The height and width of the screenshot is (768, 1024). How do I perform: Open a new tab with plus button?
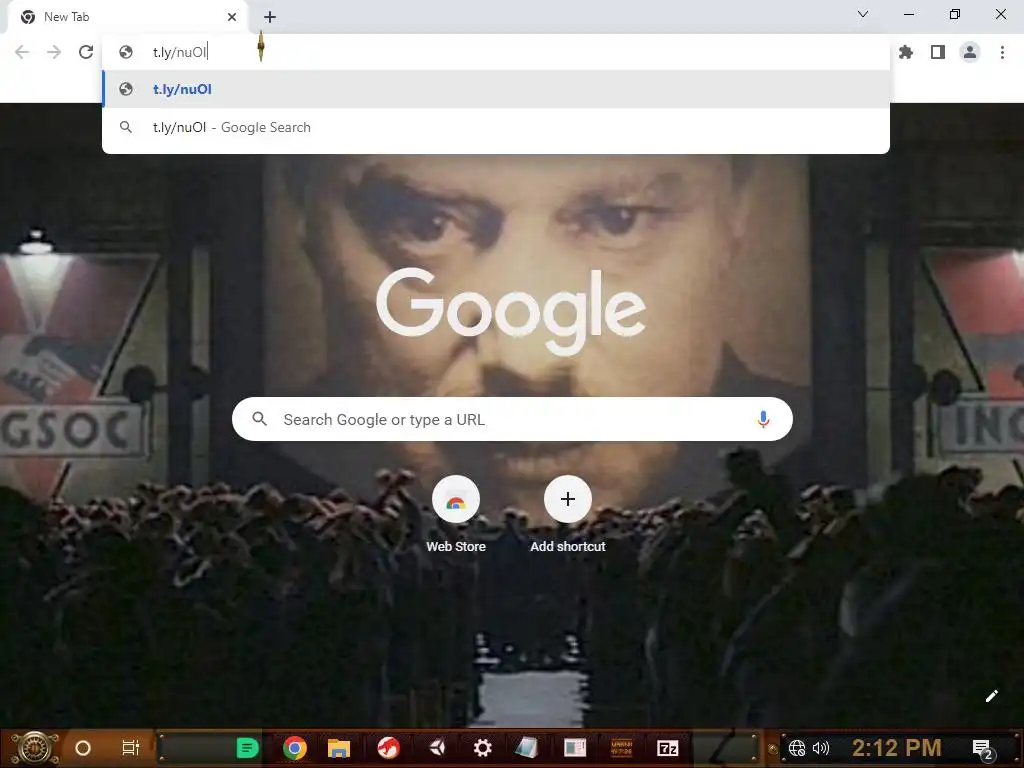pos(270,17)
